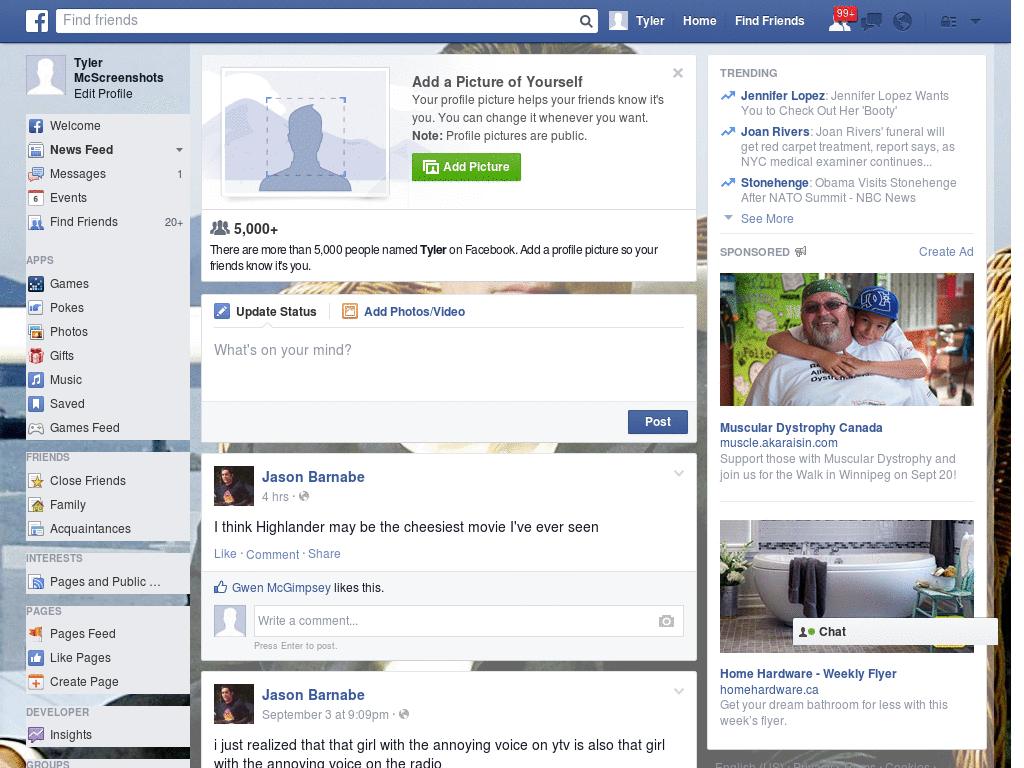Screen dimensions: 1024x768
Task: Click Comment on Highlander post
Action: coord(272,554)
